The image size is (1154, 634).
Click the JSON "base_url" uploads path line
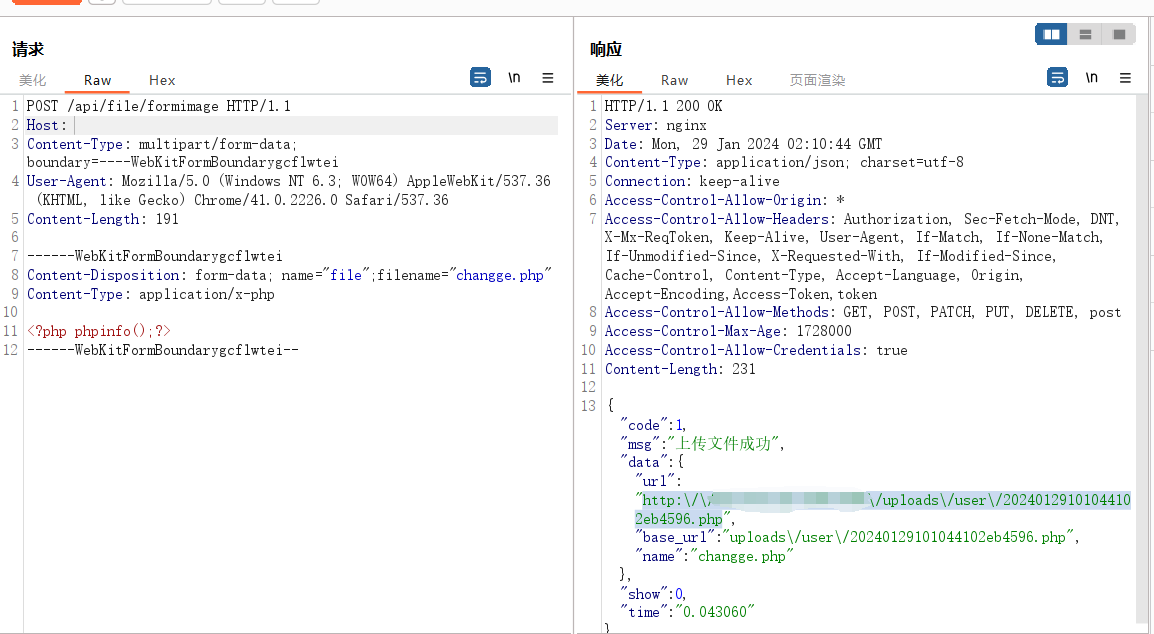point(857,538)
